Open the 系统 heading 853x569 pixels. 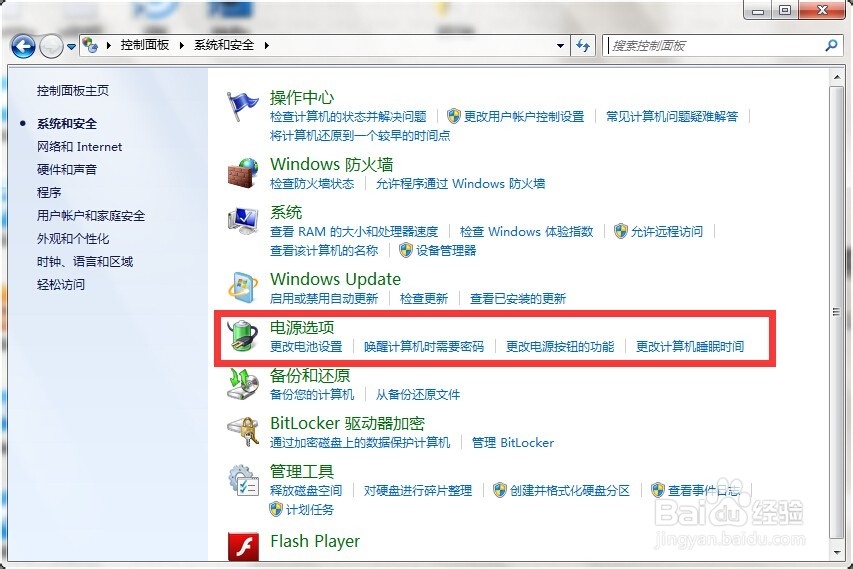pyautogui.click(x=286, y=212)
